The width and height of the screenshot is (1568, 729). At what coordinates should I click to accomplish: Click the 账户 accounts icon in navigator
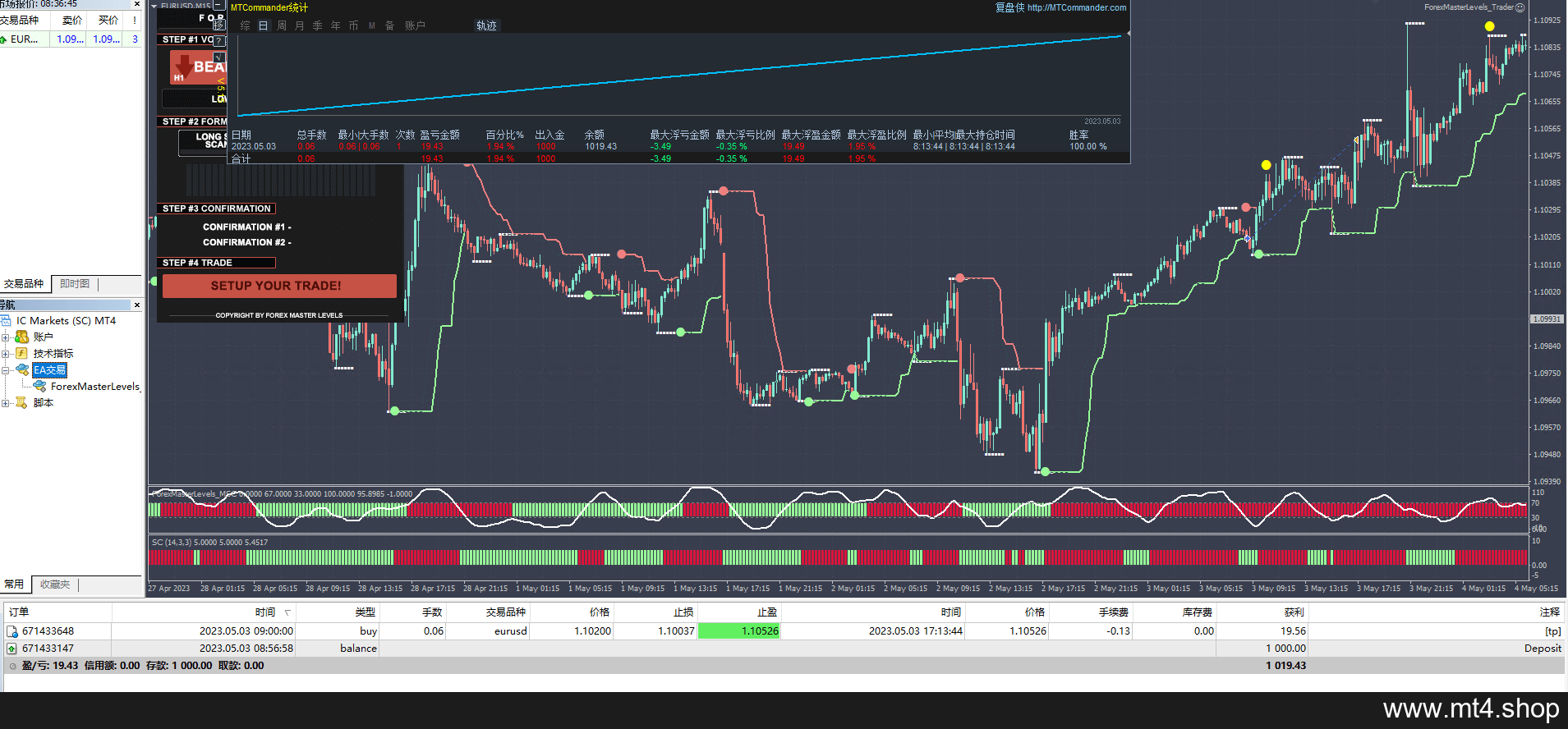(22, 337)
